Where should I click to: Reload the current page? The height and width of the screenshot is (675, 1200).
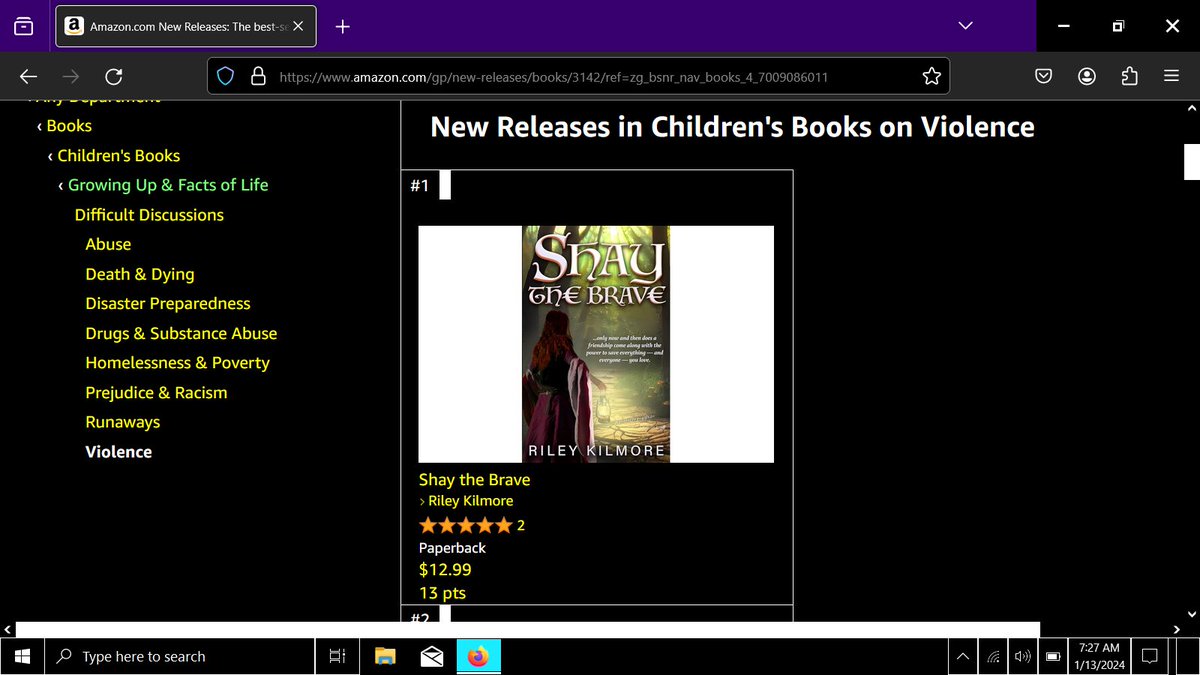click(114, 76)
